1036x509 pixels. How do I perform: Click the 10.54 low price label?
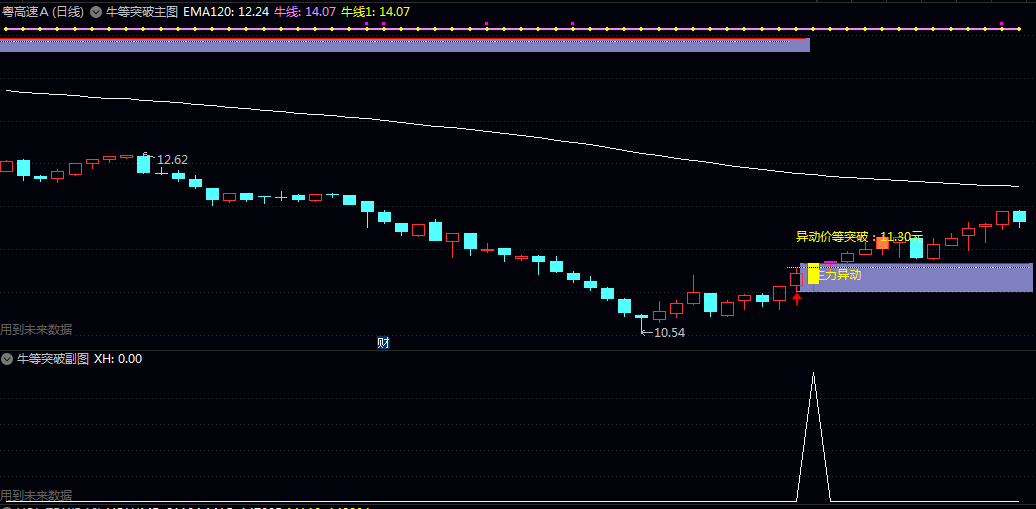(669, 333)
